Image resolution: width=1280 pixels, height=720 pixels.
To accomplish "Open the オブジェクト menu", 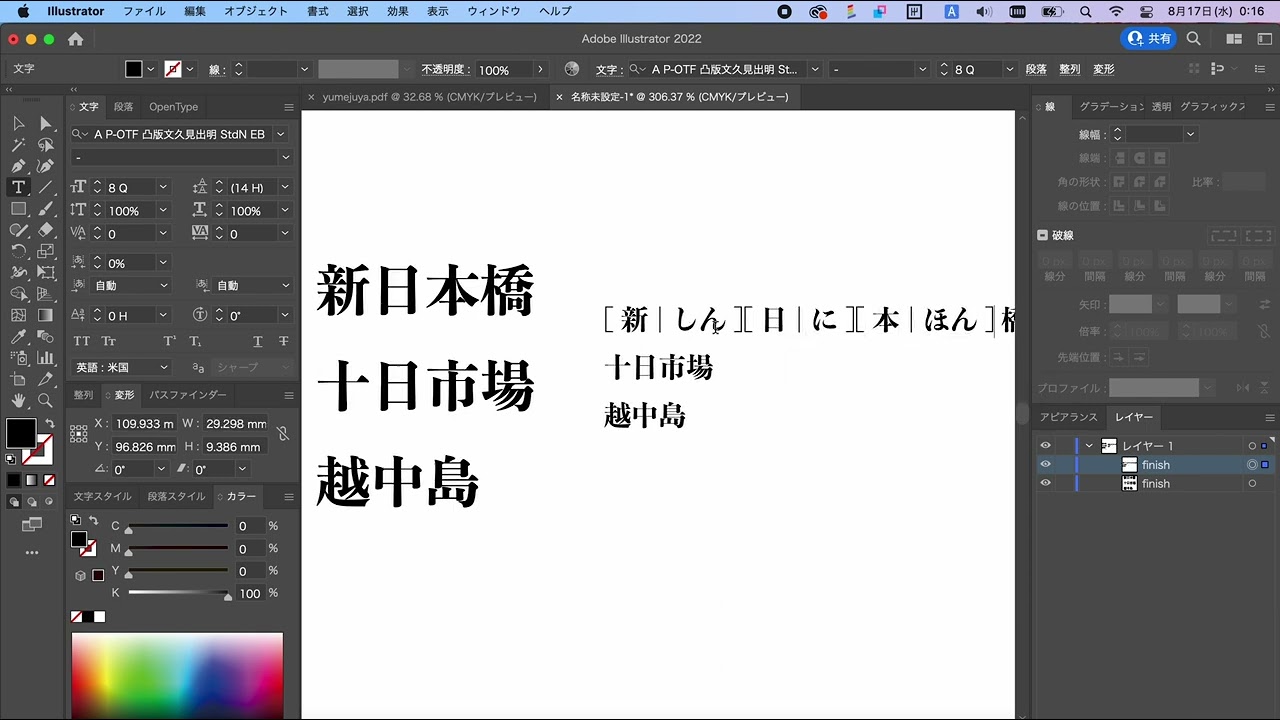I will (256, 11).
